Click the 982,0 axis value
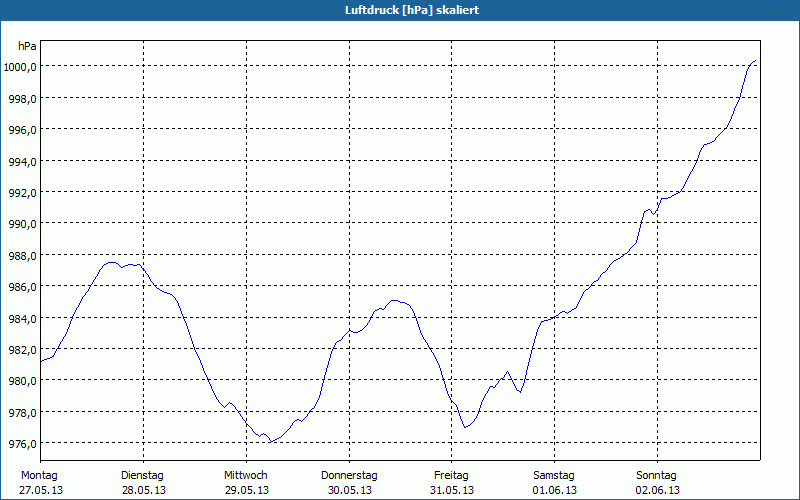The width and height of the screenshot is (800, 500). coord(22,350)
